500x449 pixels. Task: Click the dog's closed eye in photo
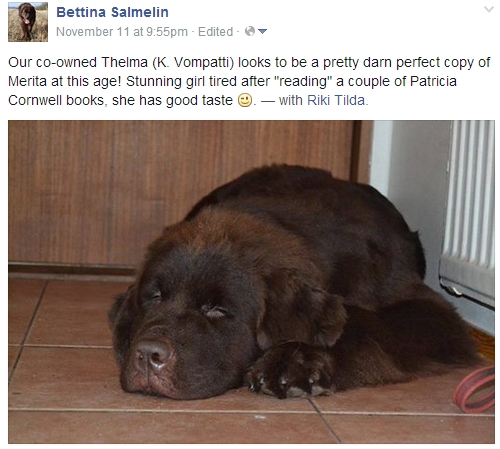[215, 312]
